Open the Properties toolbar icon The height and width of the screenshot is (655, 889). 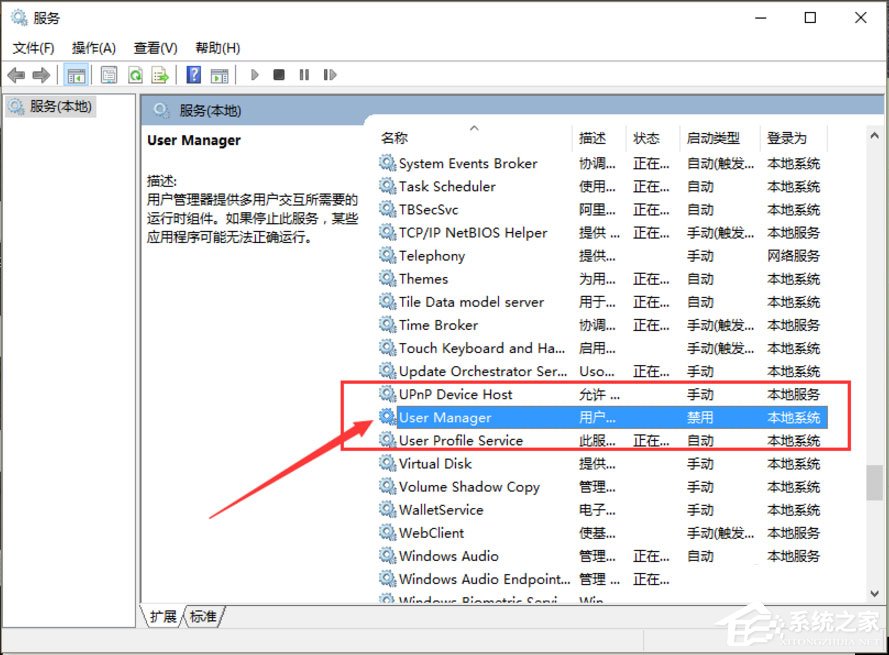[x=109, y=74]
